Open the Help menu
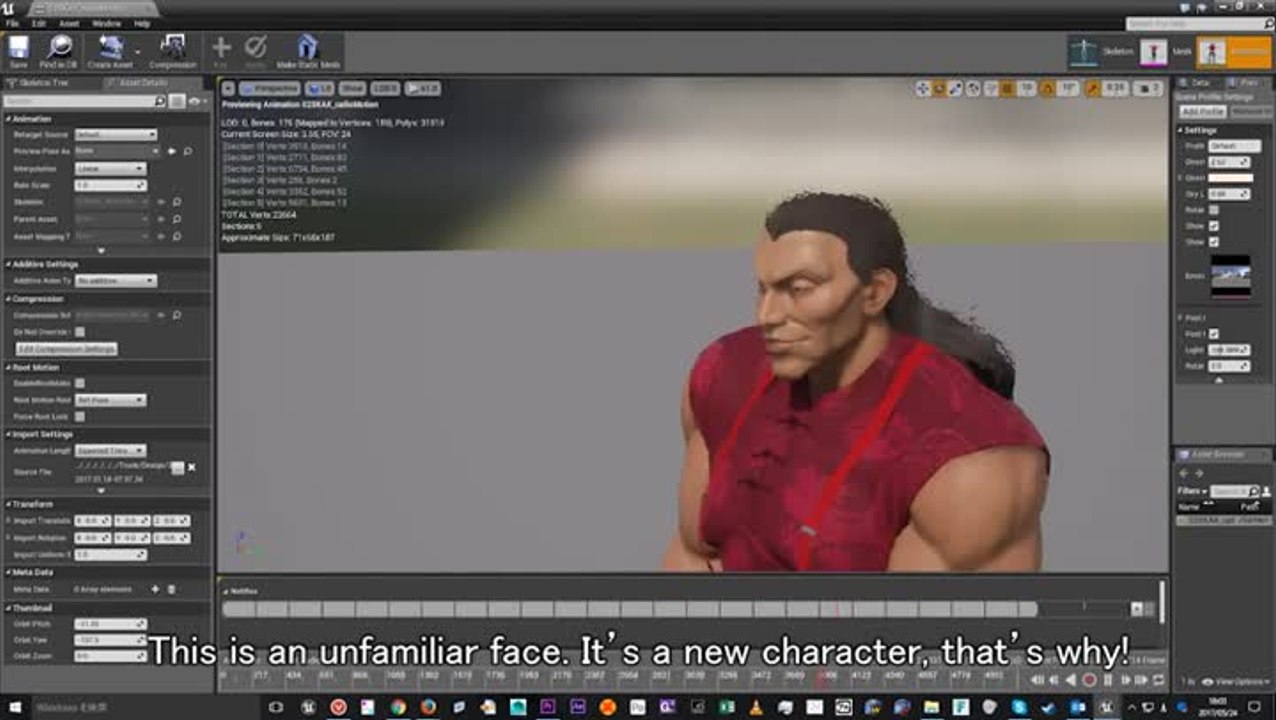The image size is (1276, 720). [x=142, y=23]
